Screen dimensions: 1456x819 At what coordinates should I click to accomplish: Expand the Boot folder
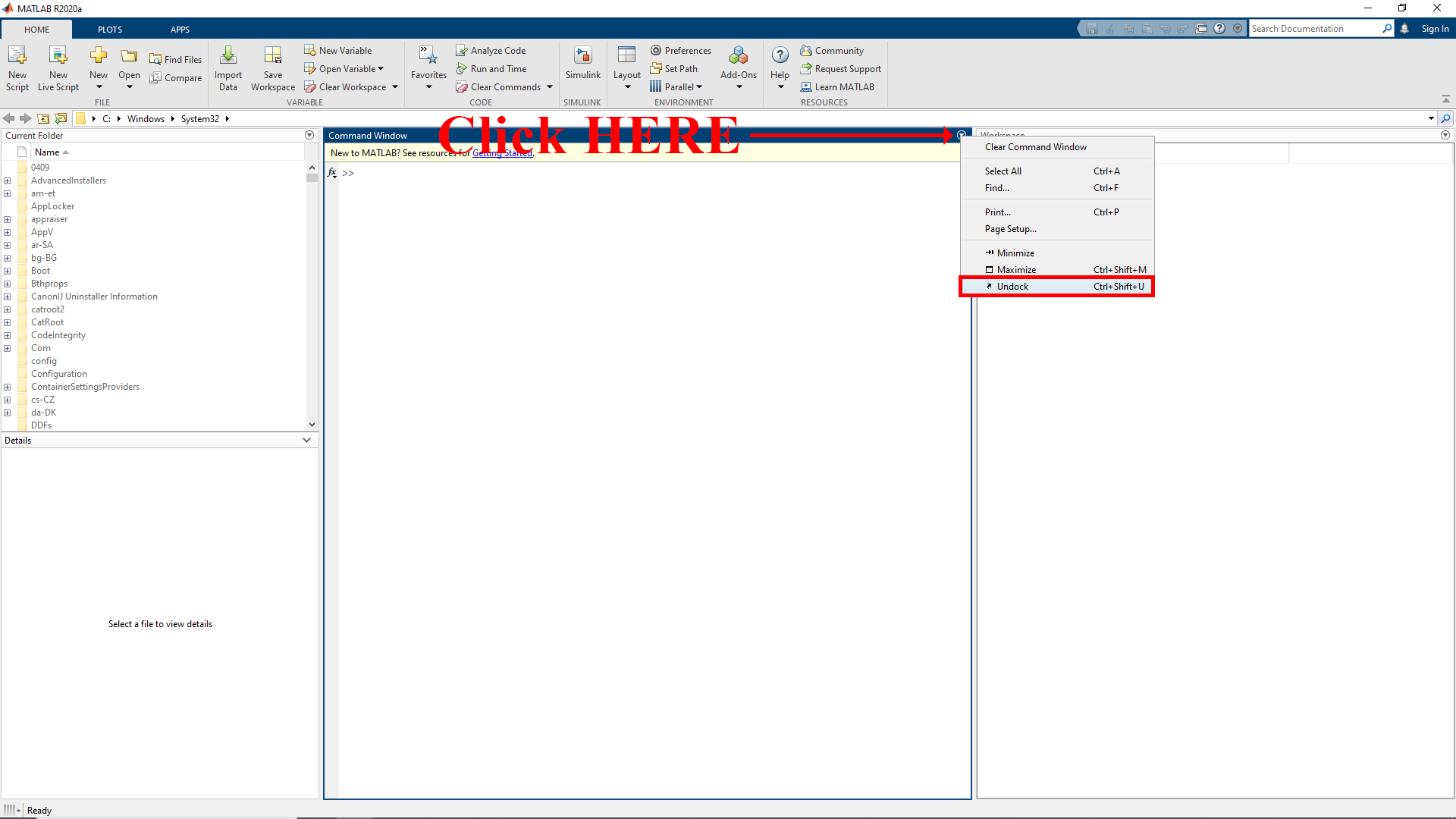tap(8, 271)
